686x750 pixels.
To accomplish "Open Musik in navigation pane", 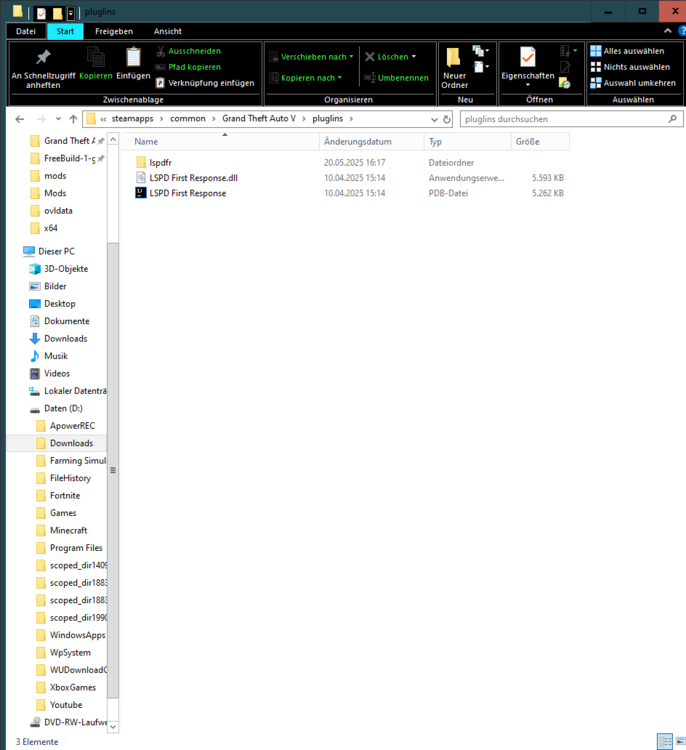I will click(x=56, y=356).
